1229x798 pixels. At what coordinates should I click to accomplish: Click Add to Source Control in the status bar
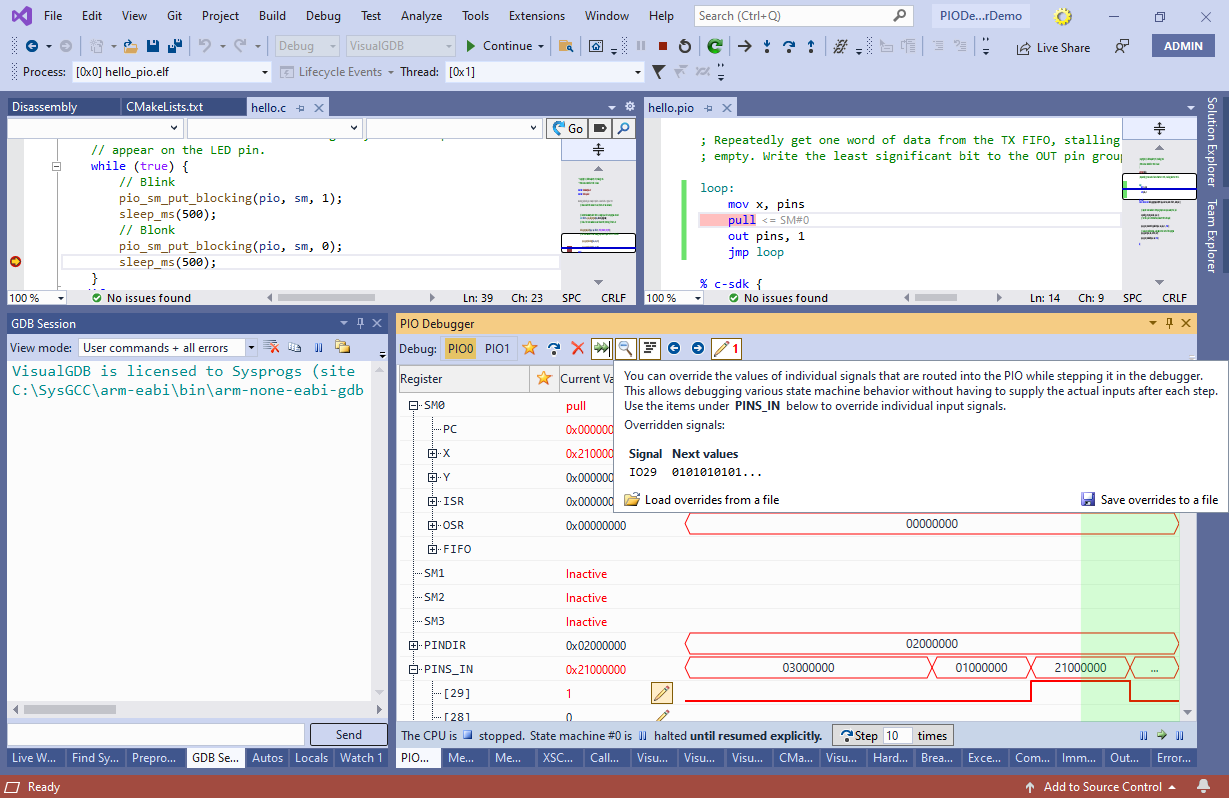(x=1102, y=787)
